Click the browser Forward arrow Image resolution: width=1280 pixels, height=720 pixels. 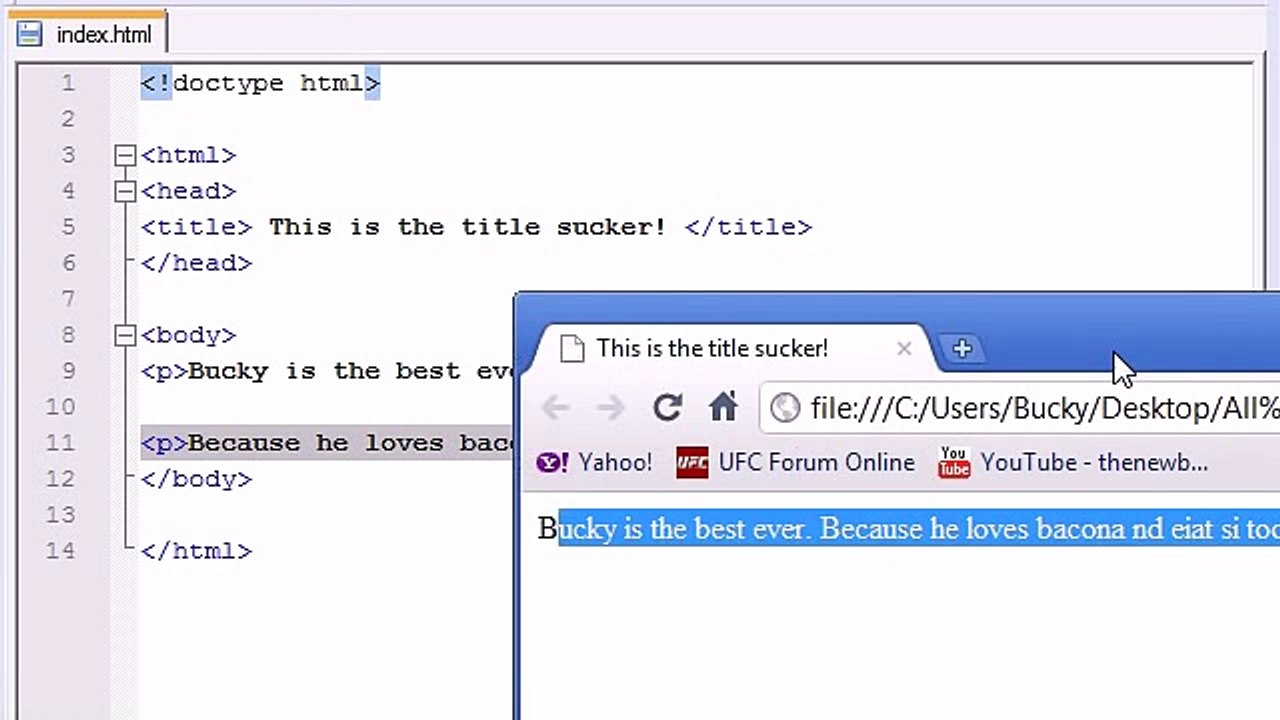click(x=610, y=408)
